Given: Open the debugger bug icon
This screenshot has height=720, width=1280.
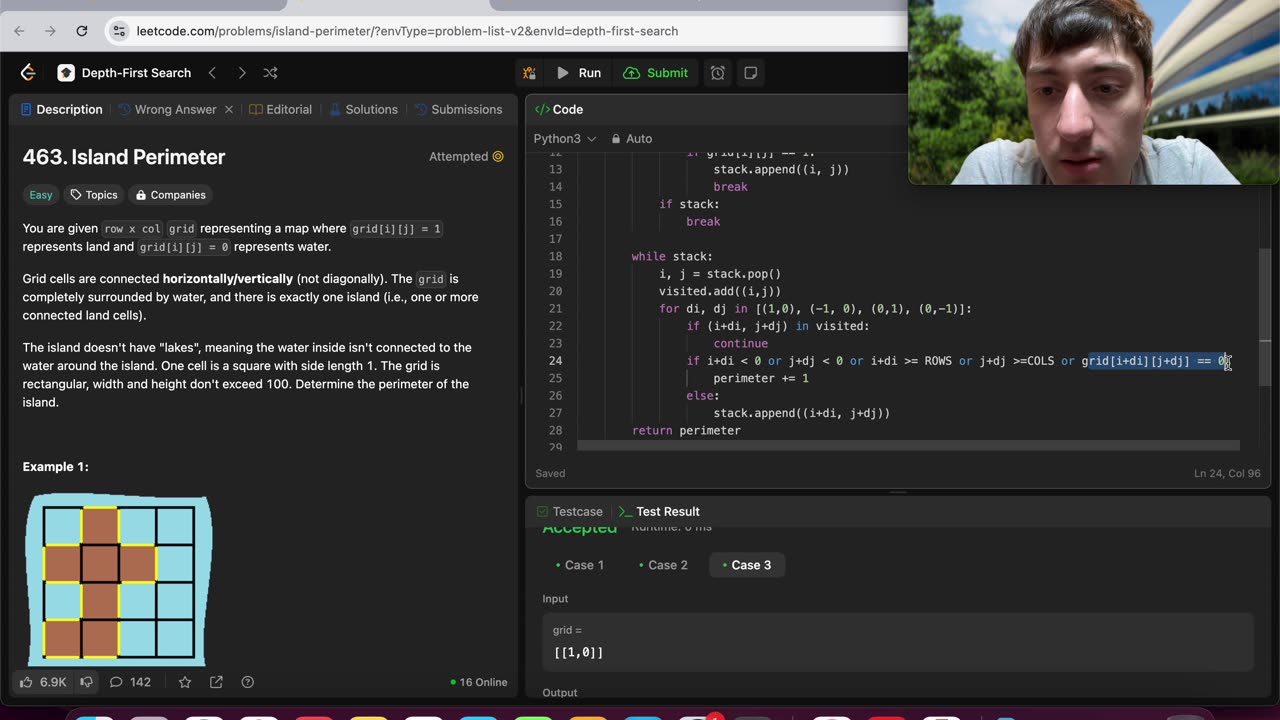Looking at the screenshot, I should point(529,73).
